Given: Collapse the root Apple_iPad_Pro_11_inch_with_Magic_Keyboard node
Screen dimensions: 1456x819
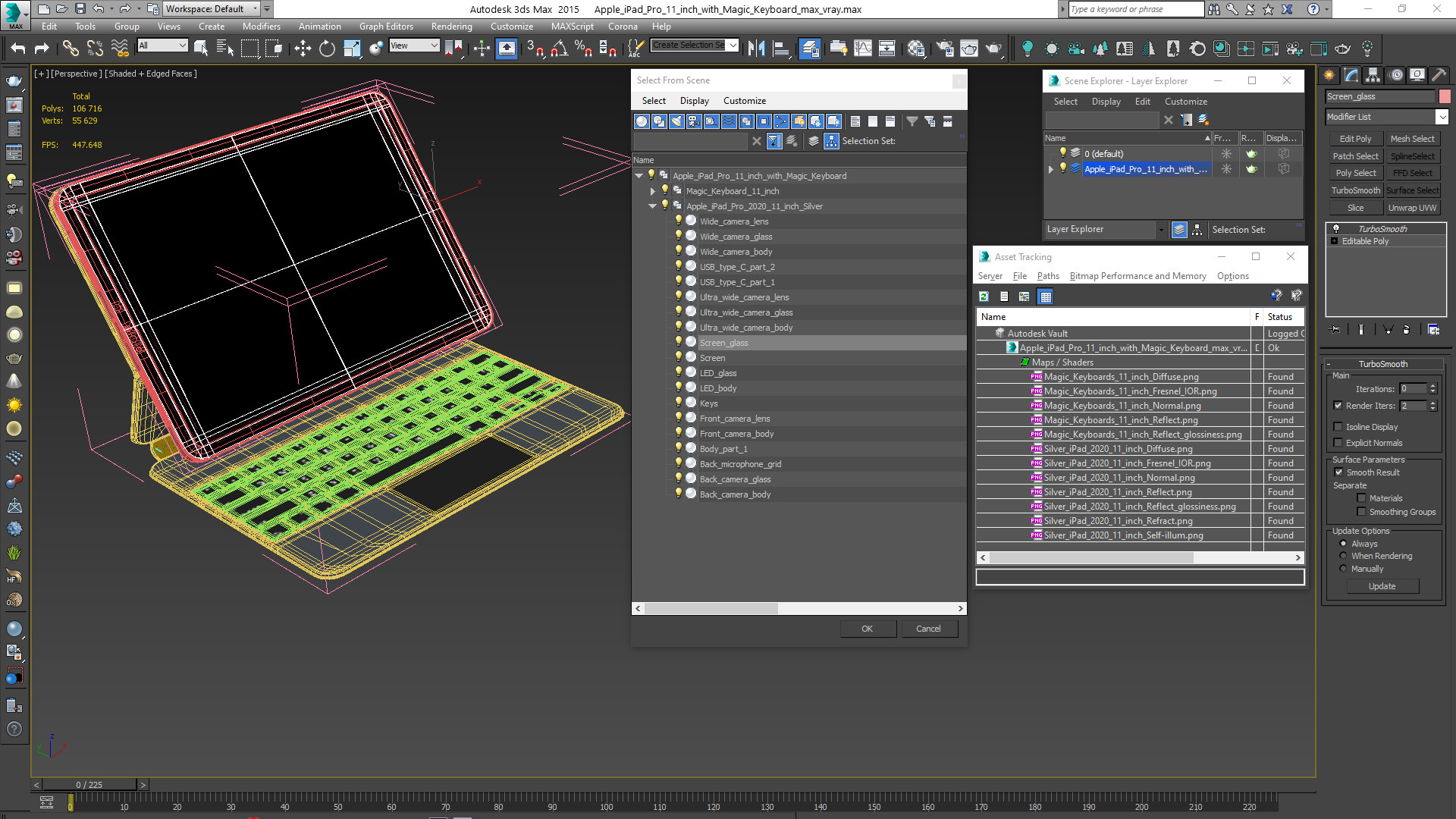Looking at the screenshot, I should pos(639,176).
